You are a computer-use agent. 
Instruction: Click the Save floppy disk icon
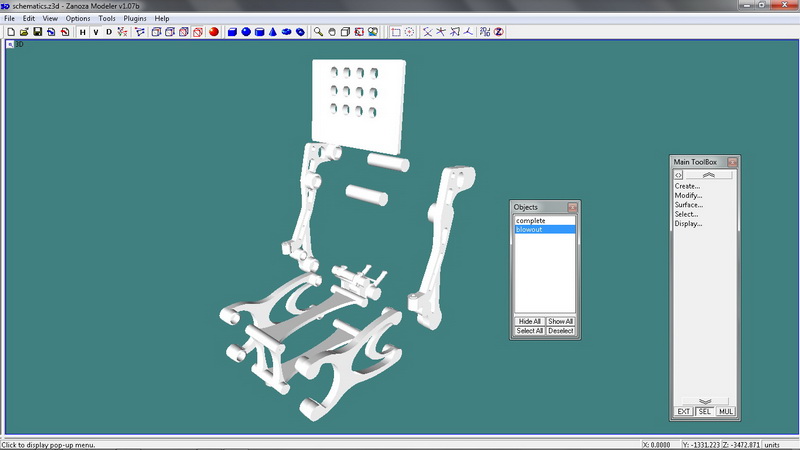point(38,32)
